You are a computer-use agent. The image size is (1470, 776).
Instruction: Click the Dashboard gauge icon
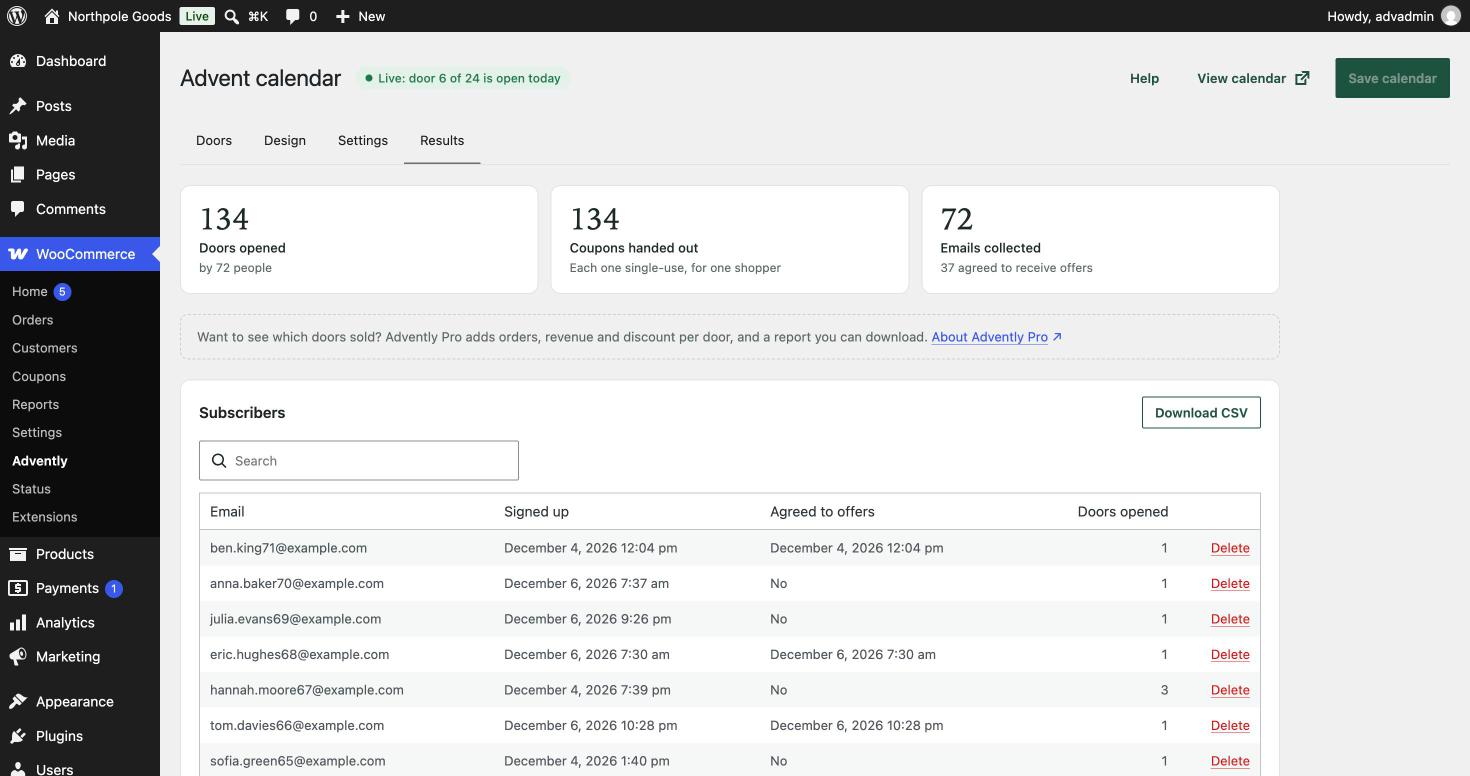coord(18,61)
